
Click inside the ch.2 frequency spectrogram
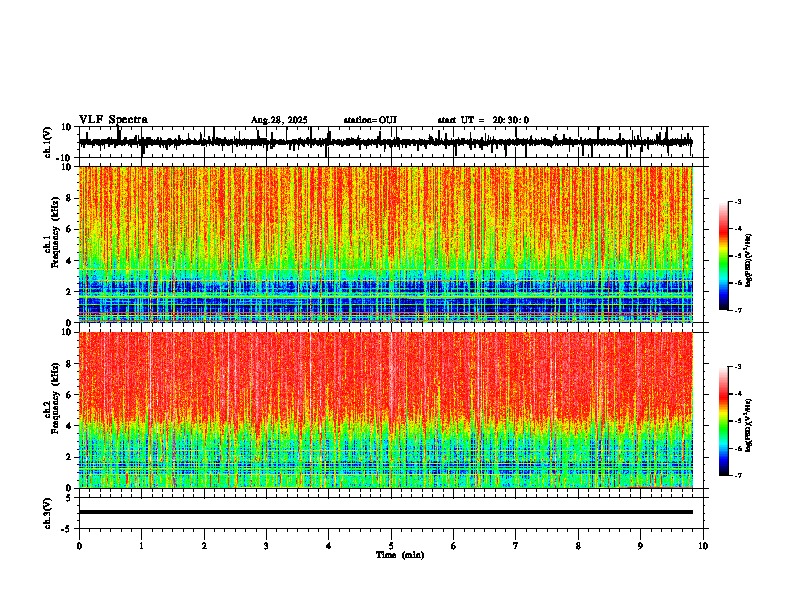[391, 410]
